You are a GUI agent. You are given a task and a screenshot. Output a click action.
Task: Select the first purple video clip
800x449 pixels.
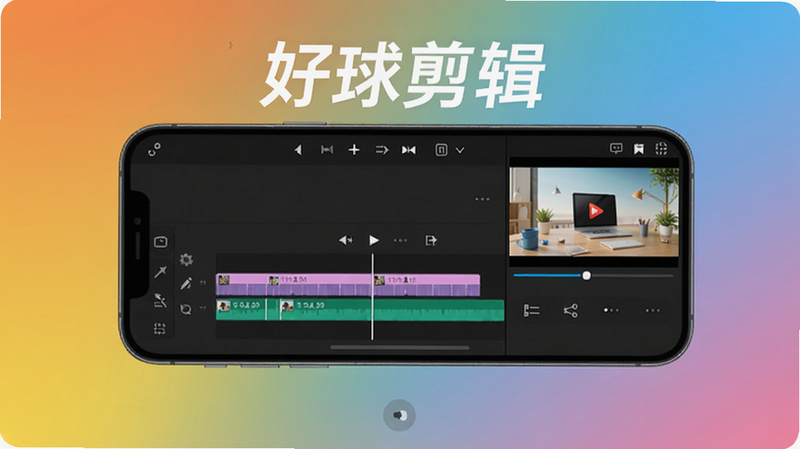pos(242,285)
